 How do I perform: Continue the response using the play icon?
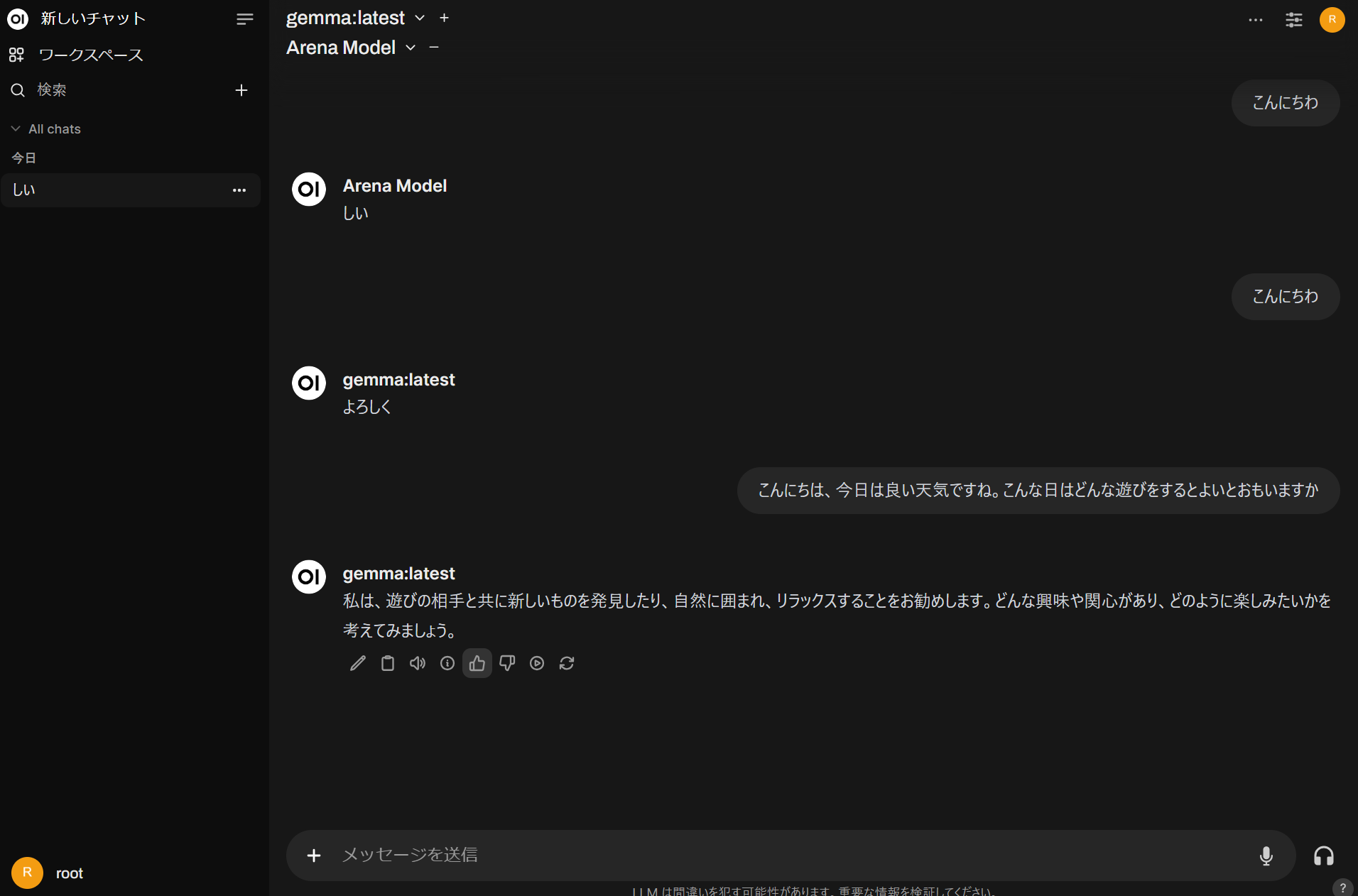click(x=537, y=663)
